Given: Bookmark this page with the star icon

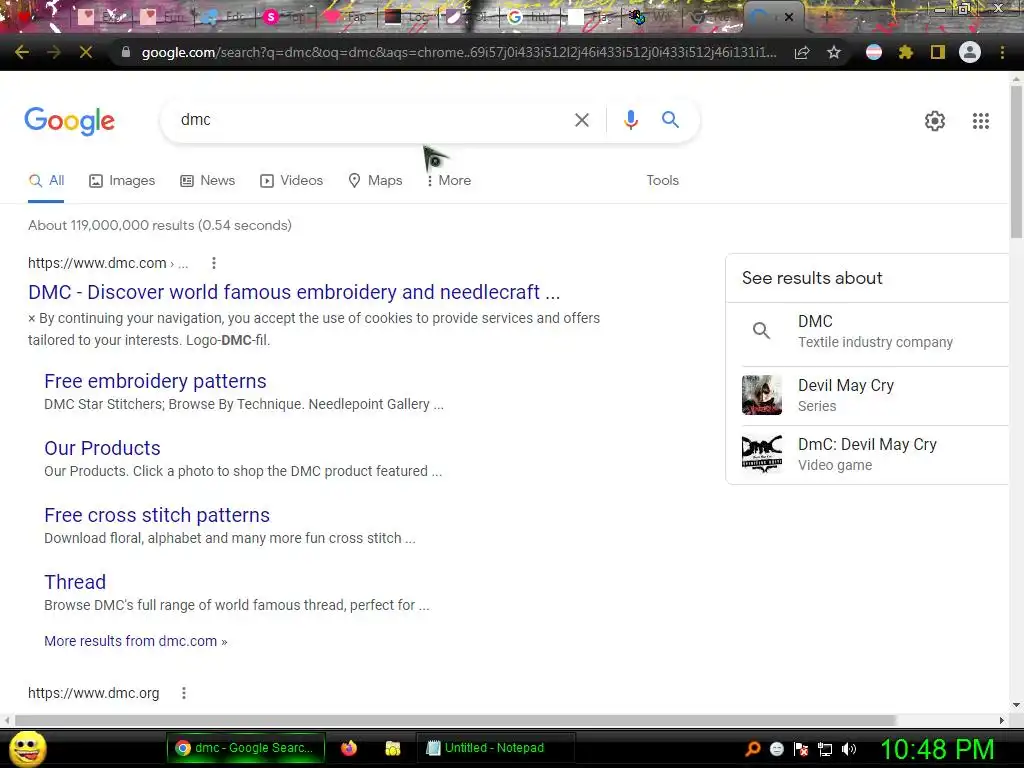Looking at the screenshot, I should point(834,52).
